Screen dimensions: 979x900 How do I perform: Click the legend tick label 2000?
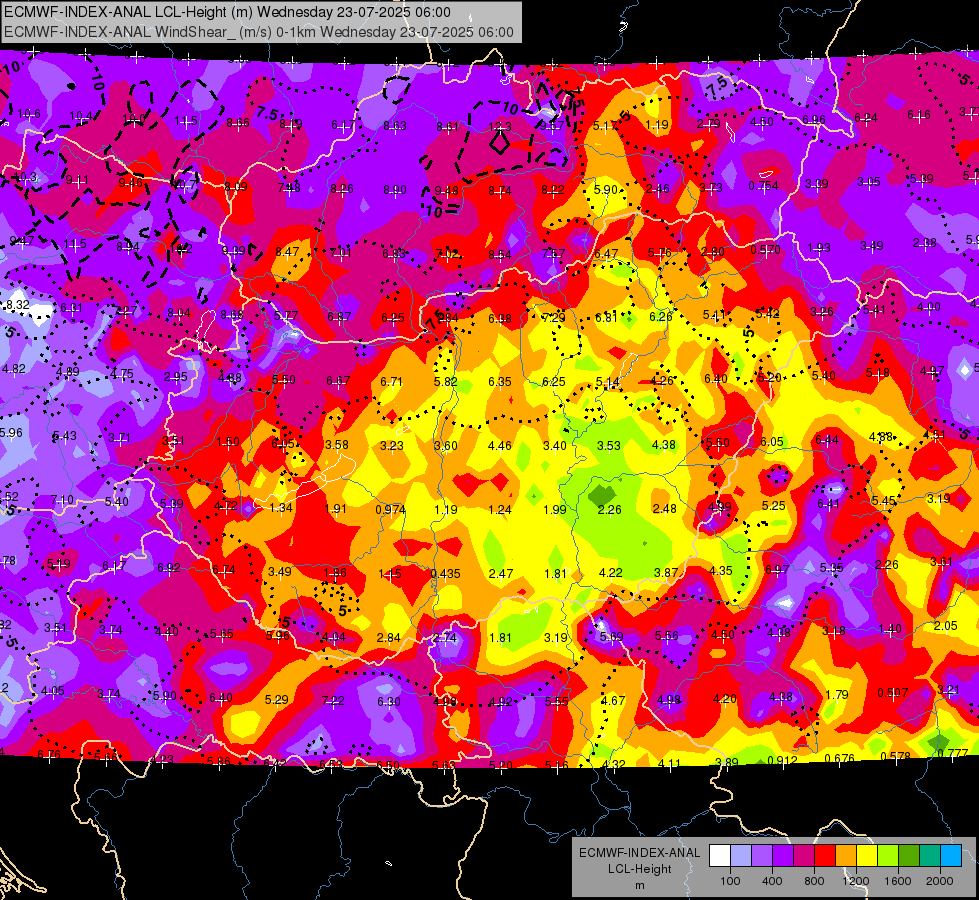click(940, 881)
